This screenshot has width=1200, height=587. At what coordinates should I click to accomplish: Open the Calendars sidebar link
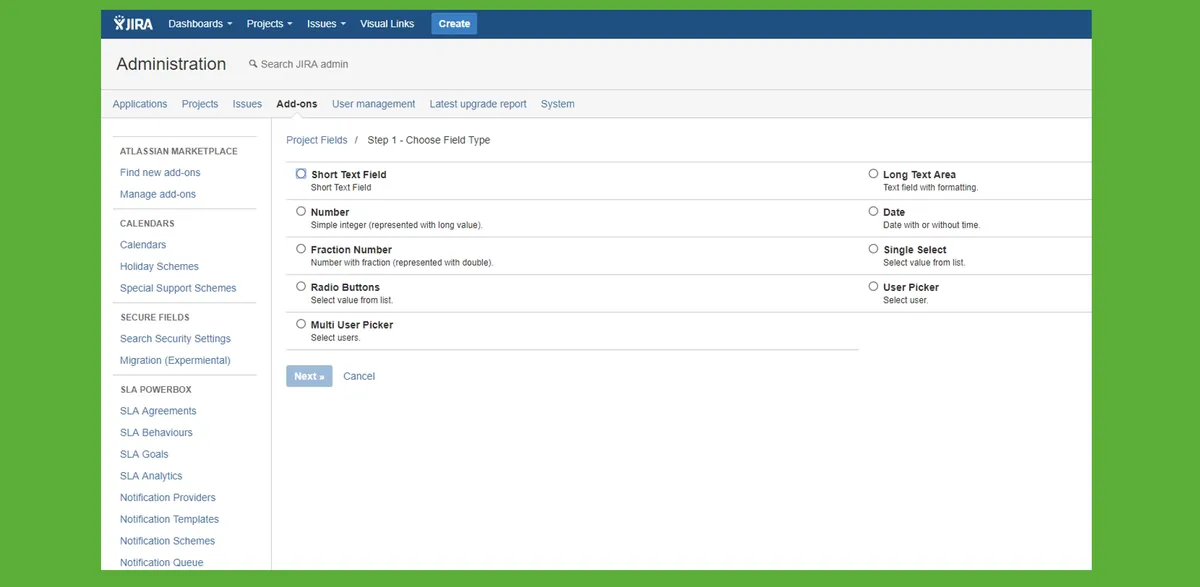coord(143,245)
